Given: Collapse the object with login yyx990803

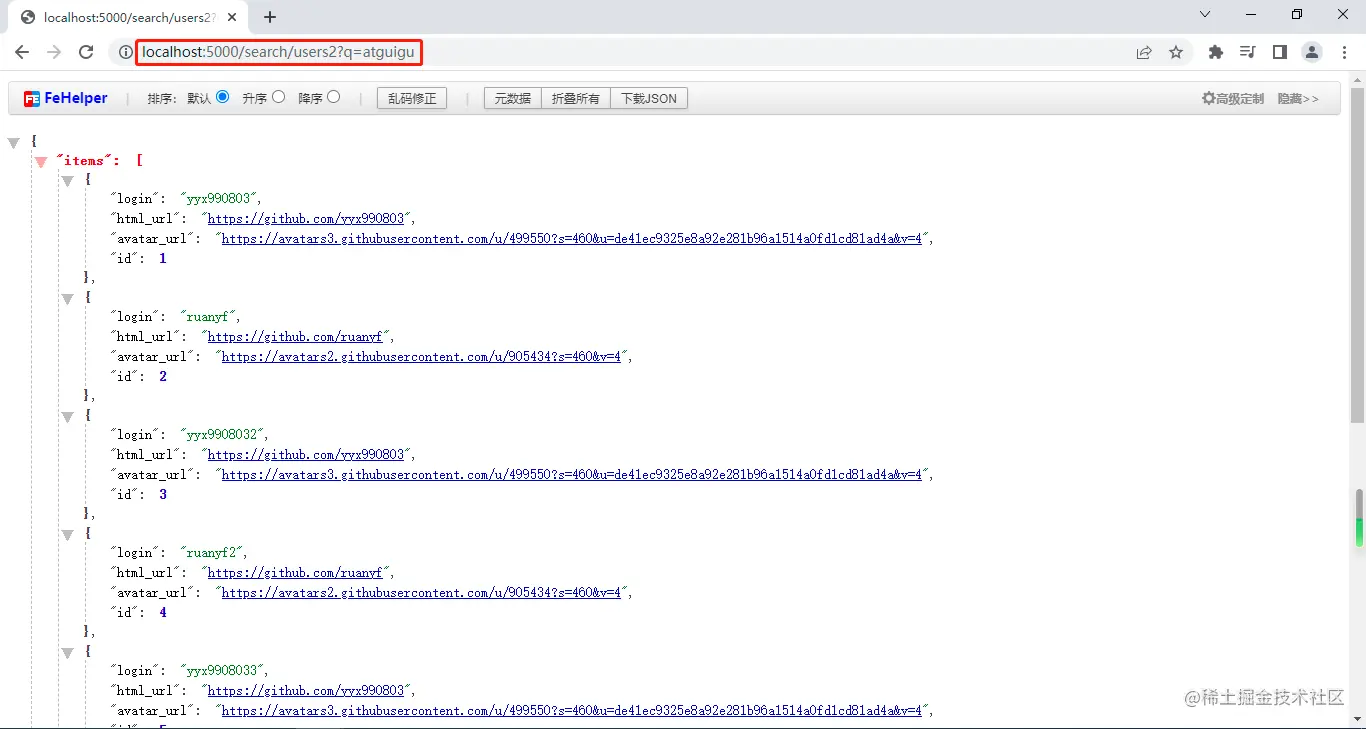Looking at the screenshot, I should [68, 181].
